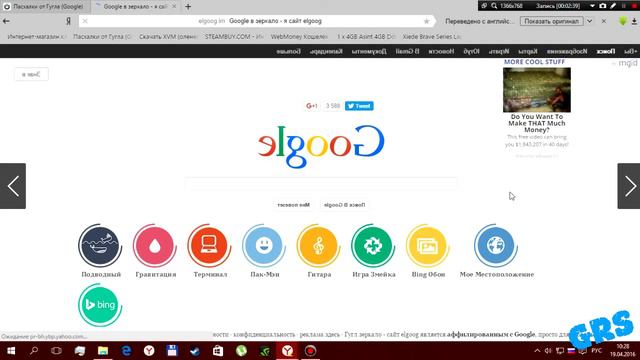Viewport: 640px width, 360px height.
Task: Open mirrored Новости item in black bar
Action: coord(441,51)
